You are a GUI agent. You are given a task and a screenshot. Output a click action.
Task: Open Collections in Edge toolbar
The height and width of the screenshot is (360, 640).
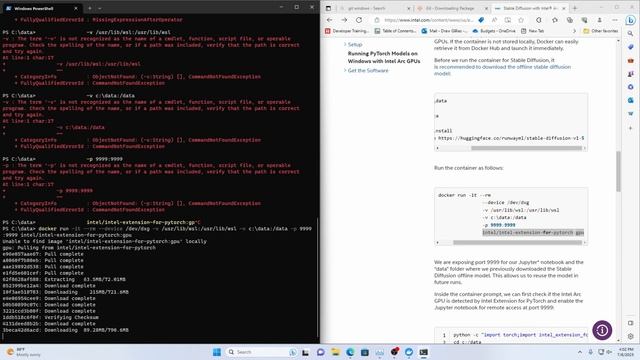point(569,20)
